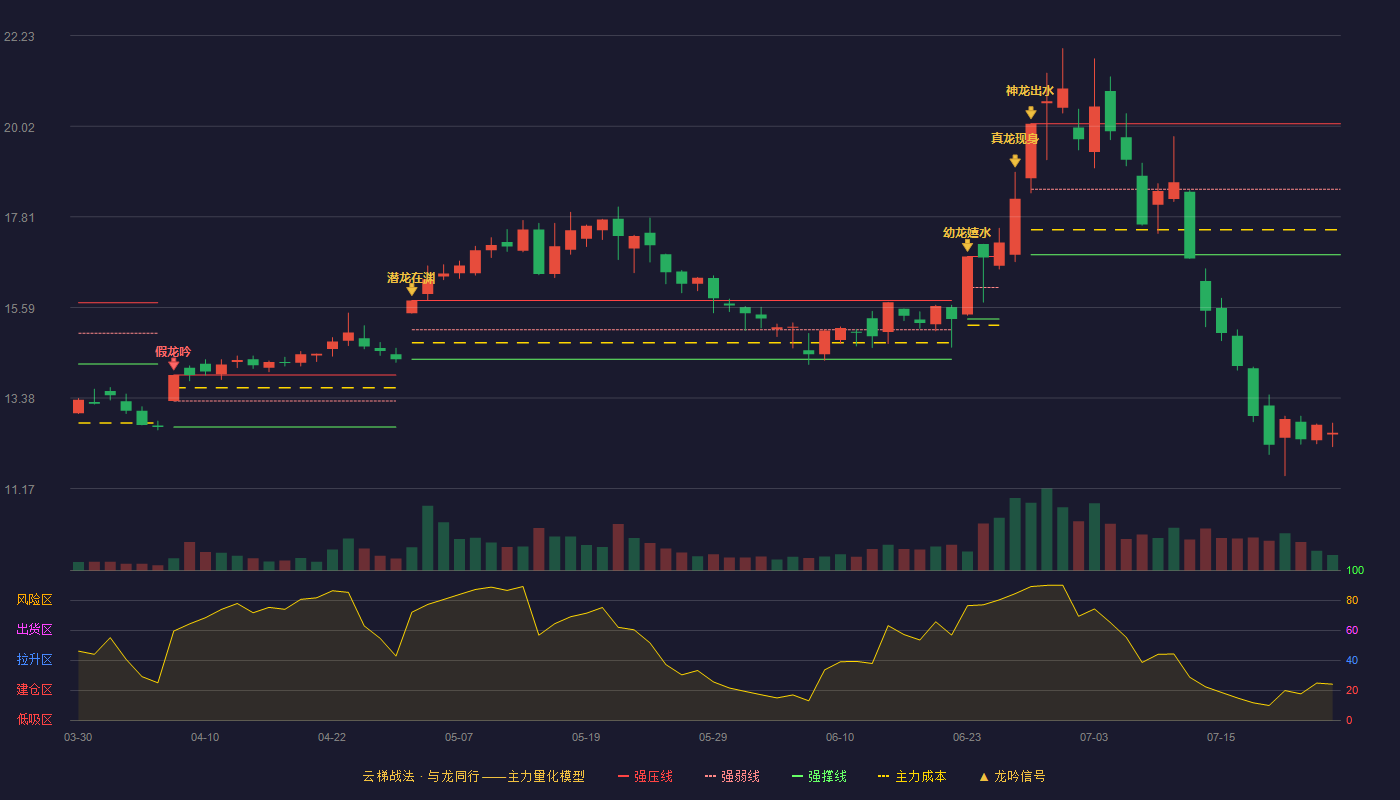
Task: Select the 建仓区 zone label
Action: [34, 690]
